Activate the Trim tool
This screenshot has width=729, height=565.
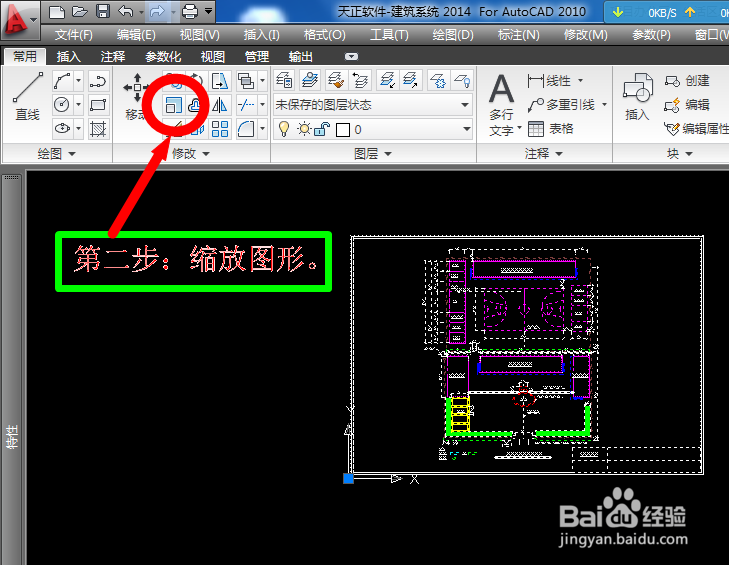(x=245, y=105)
